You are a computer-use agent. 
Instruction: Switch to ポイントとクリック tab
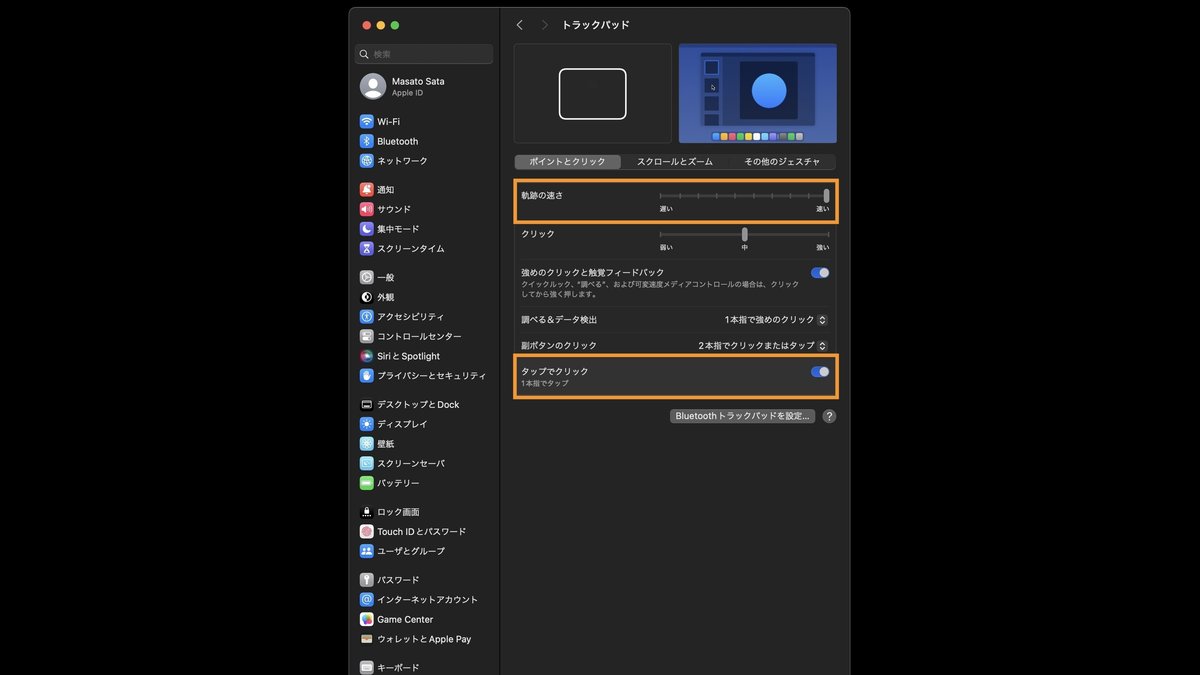[567, 162]
